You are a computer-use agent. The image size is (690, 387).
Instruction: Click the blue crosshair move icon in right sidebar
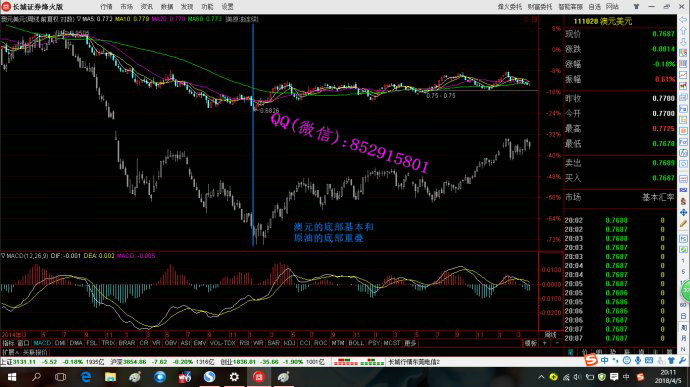683,213
